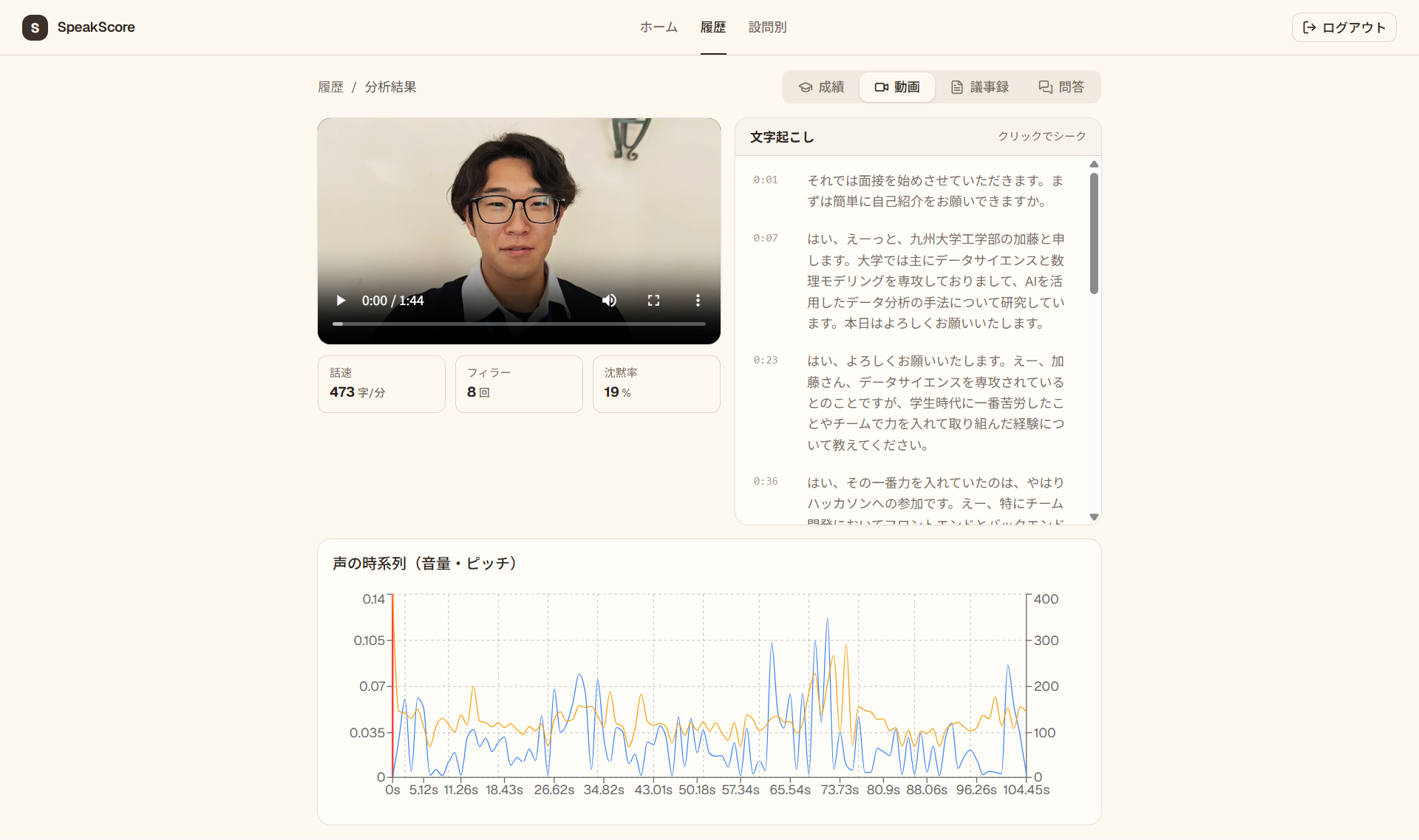
Task: Seek using the video progress bar
Action: [519, 324]
